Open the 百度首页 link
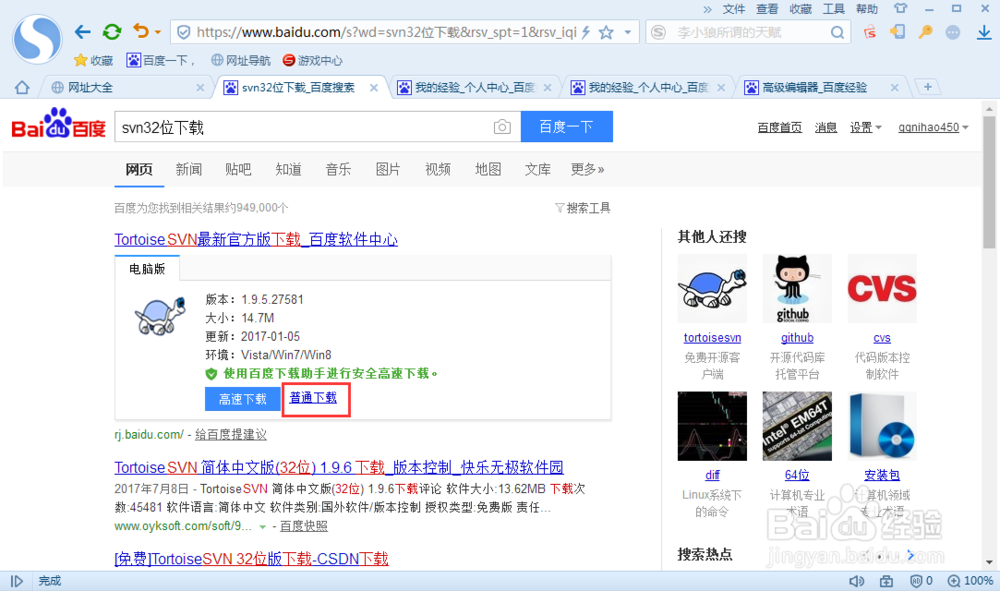This screenshot has height=591, width=1000. tap(779, 127)
